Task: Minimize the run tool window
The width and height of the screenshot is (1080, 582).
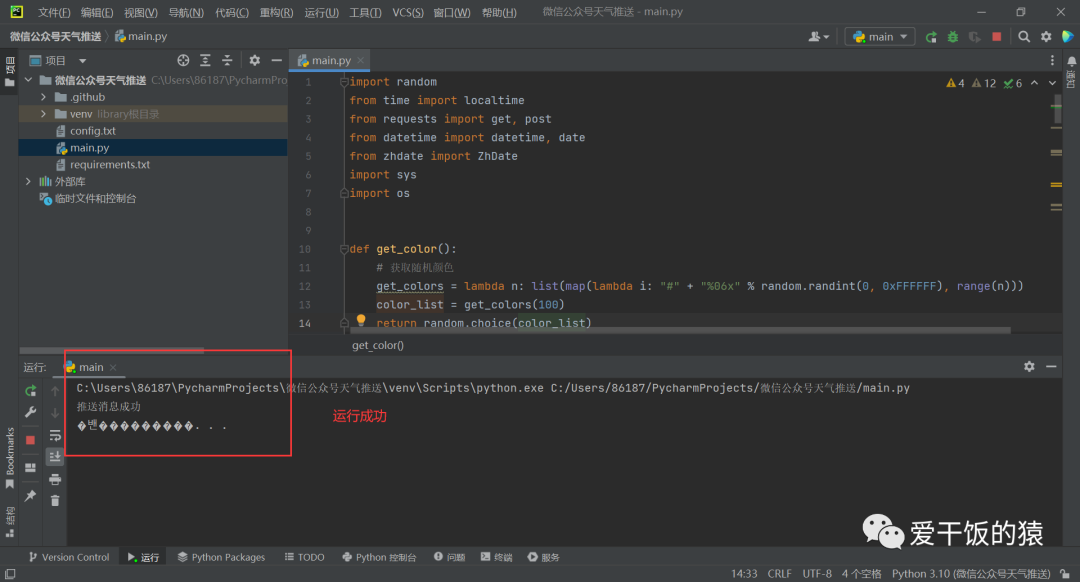Action: 1051,366
